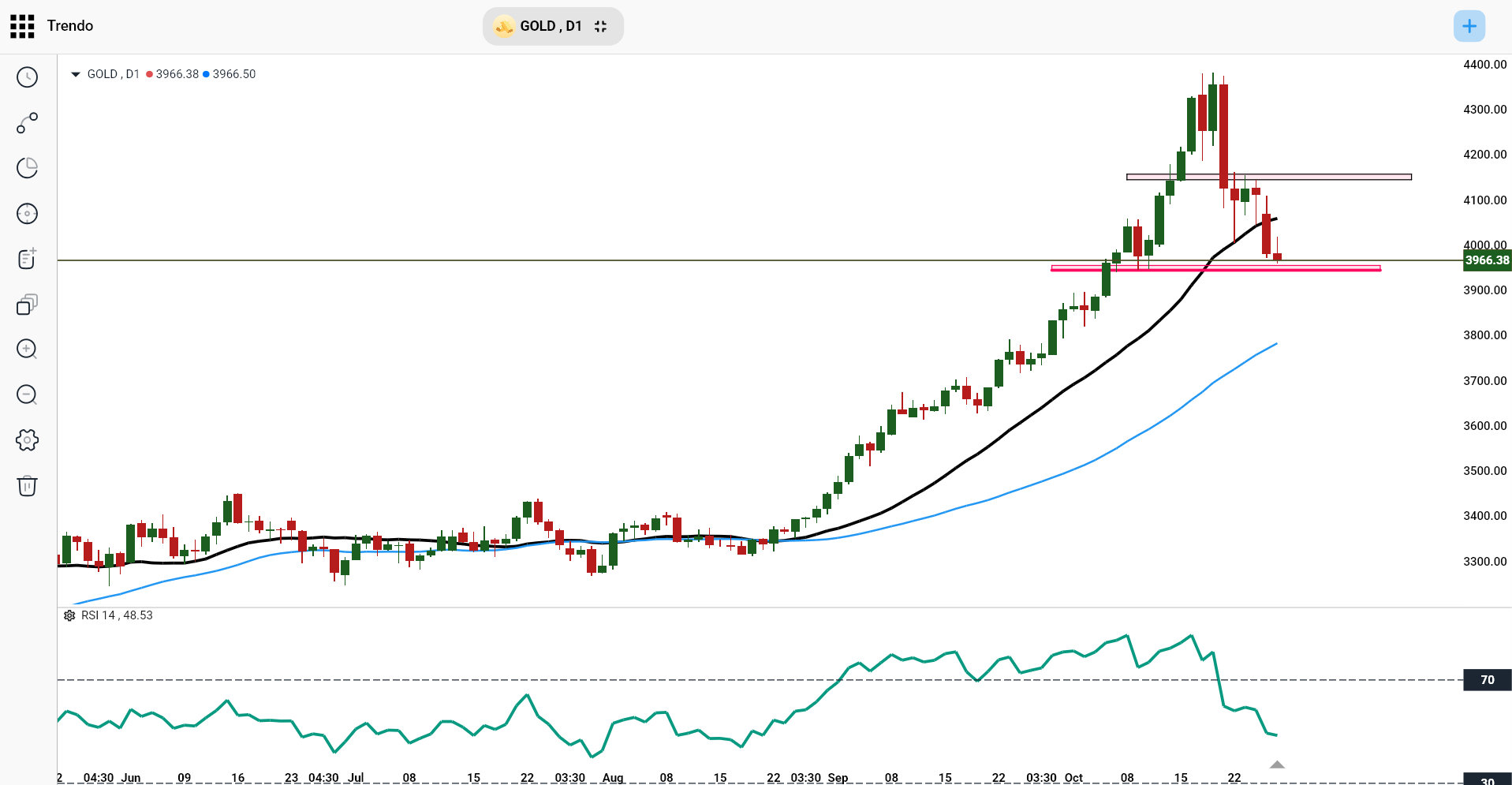Open chart settings via the gear icon

[27, 440]
